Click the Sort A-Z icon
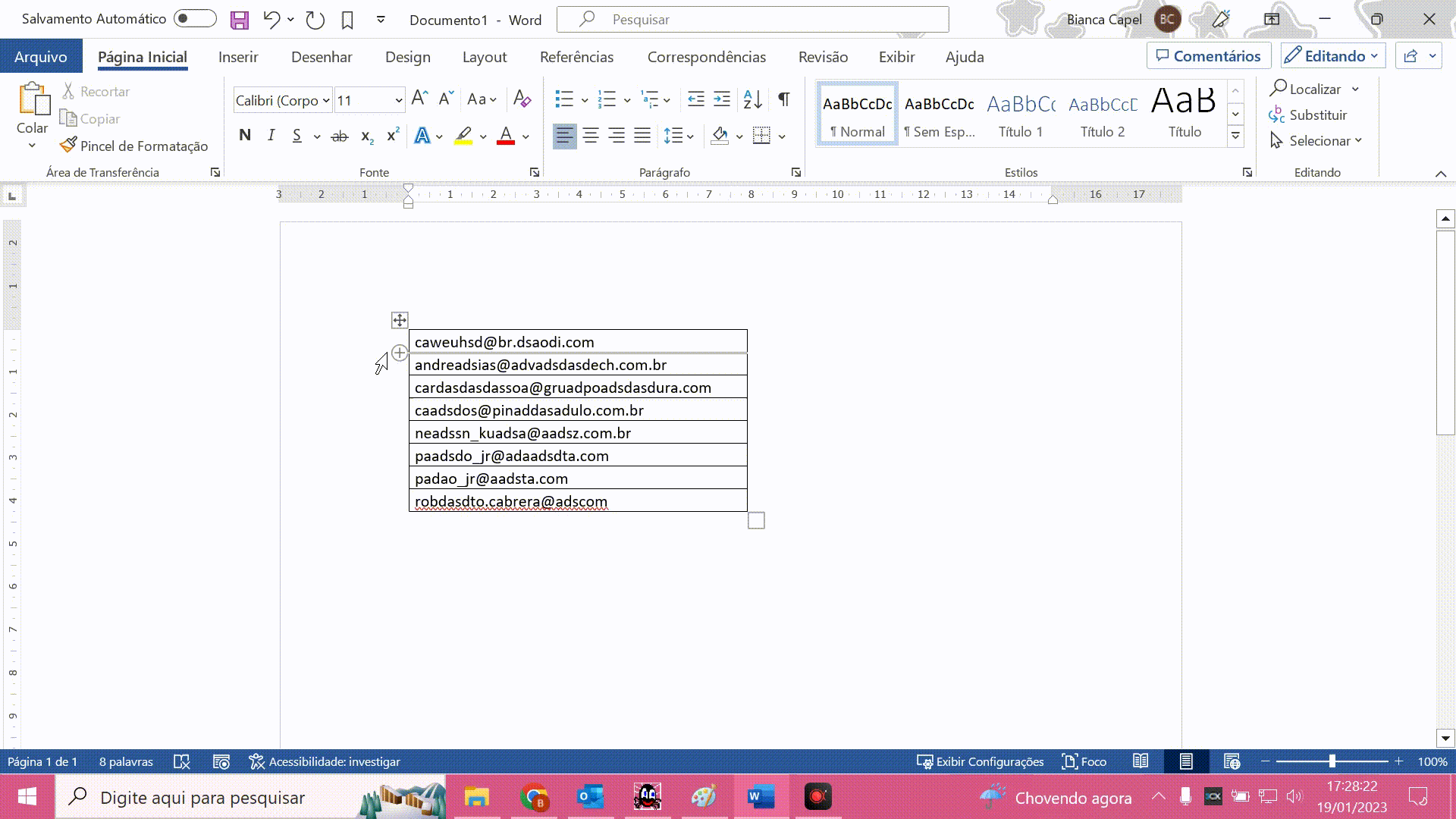 pos(752,99)
